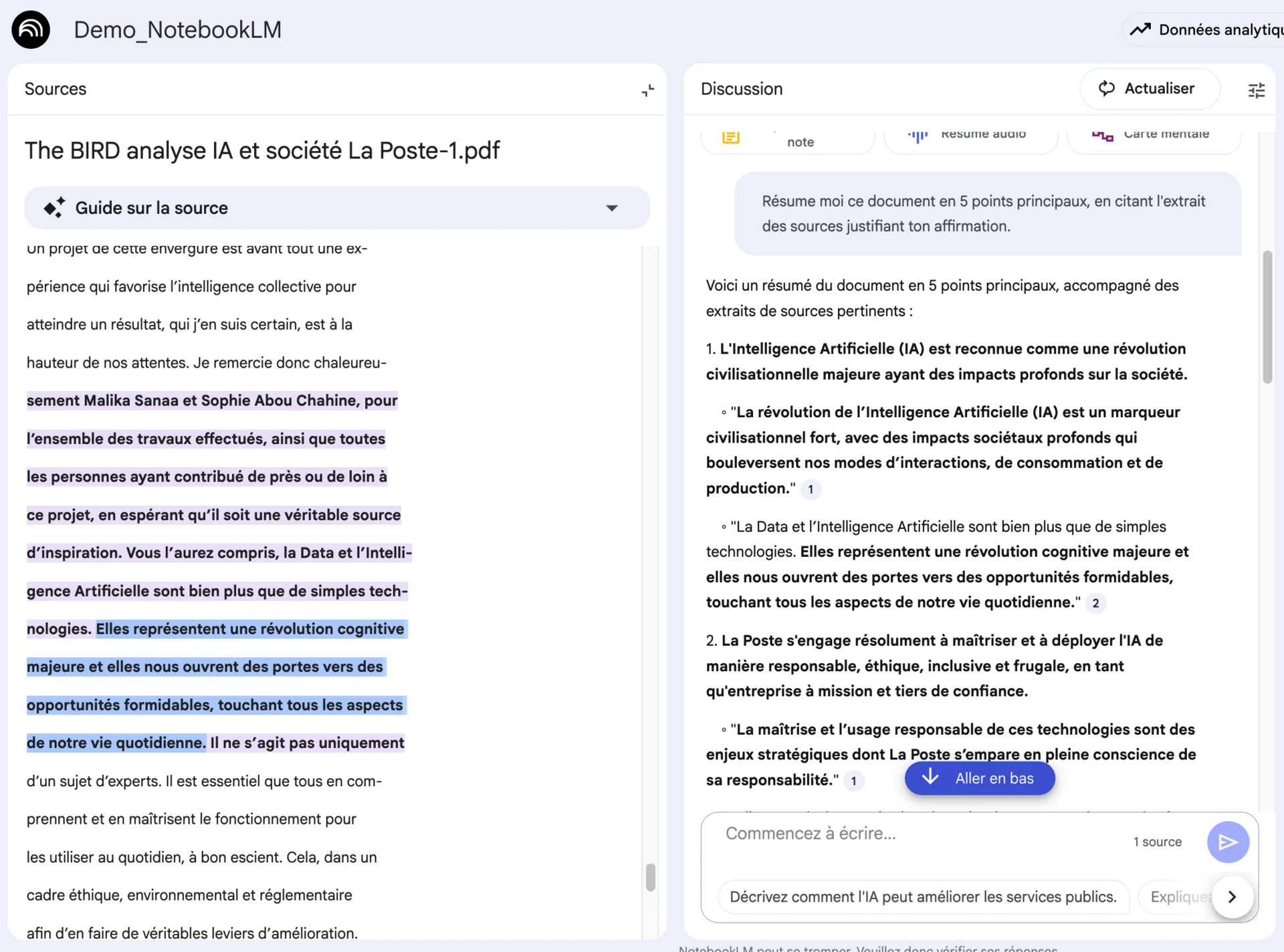Click citation 1 after the word production

point(811,489)
